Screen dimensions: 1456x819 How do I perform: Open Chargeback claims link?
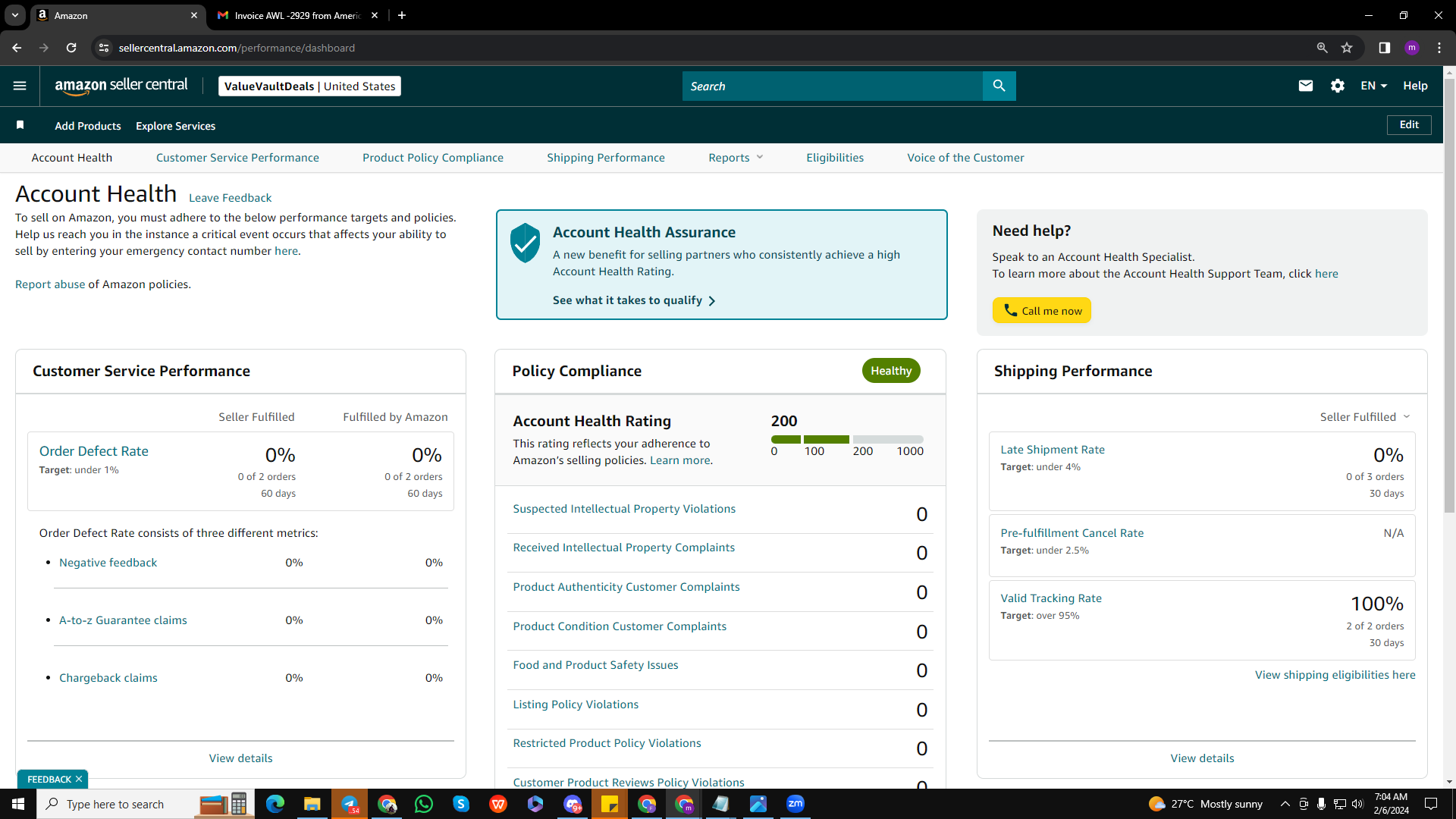(x=108, y=678)
